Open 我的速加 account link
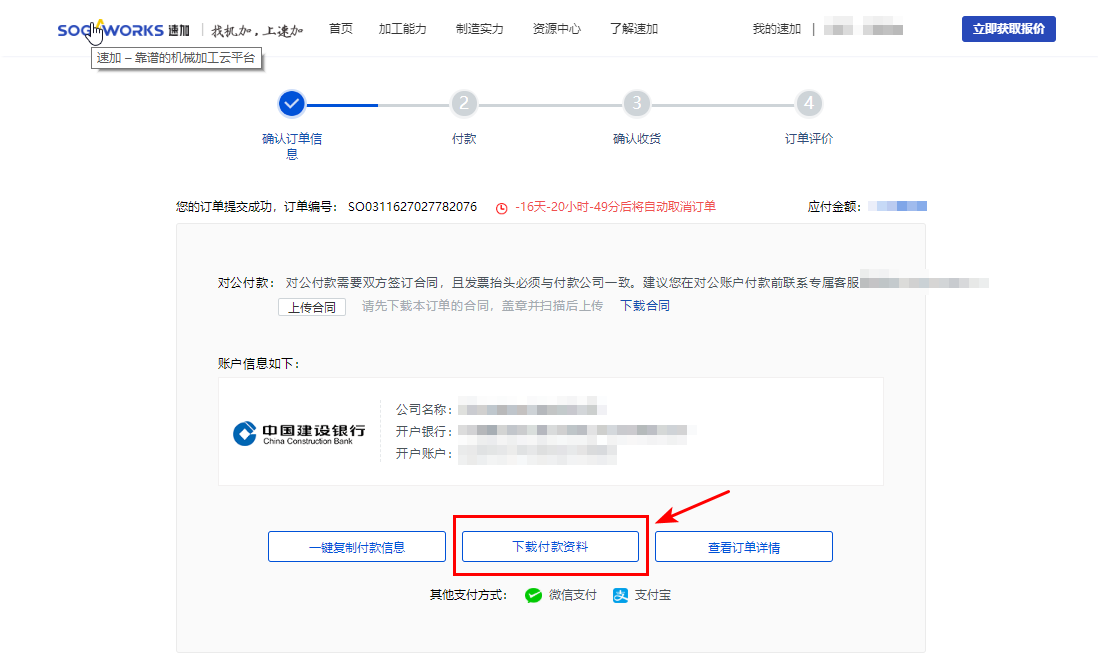The width and height of the screenshot is (1098, 663). click(777, 29)
